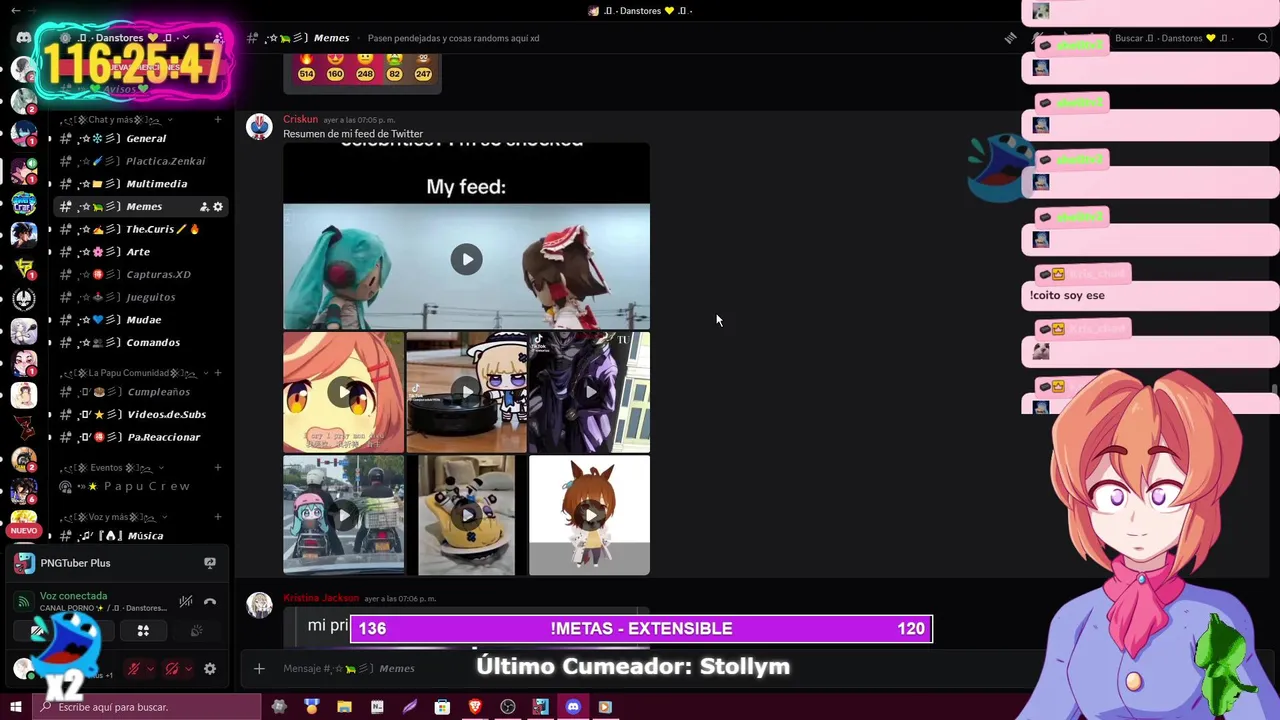Play orange-haired anime girl video thumbnail
Image resolution: width=1280 pixels, height=720 pixels.
point(343,392)
